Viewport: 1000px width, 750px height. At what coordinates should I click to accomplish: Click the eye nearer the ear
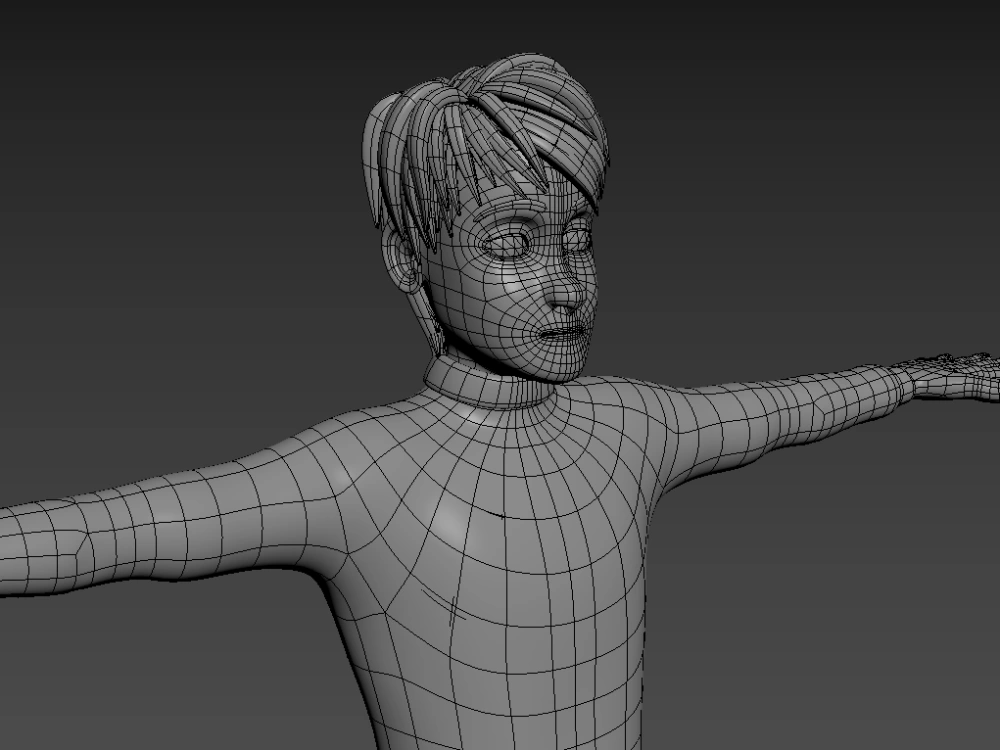tap(506, 244)
